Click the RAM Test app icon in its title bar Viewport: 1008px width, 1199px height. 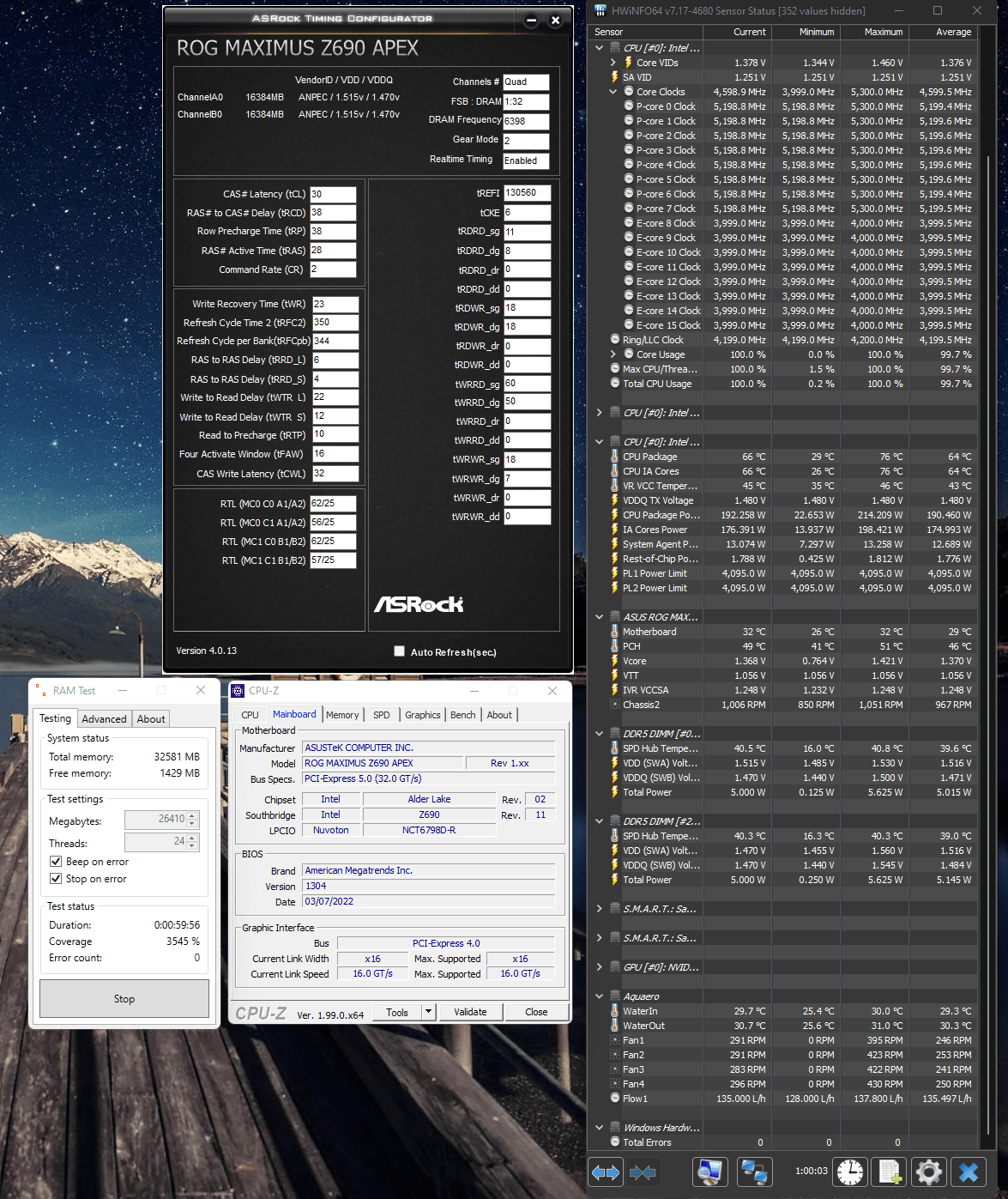click(40, 691)
